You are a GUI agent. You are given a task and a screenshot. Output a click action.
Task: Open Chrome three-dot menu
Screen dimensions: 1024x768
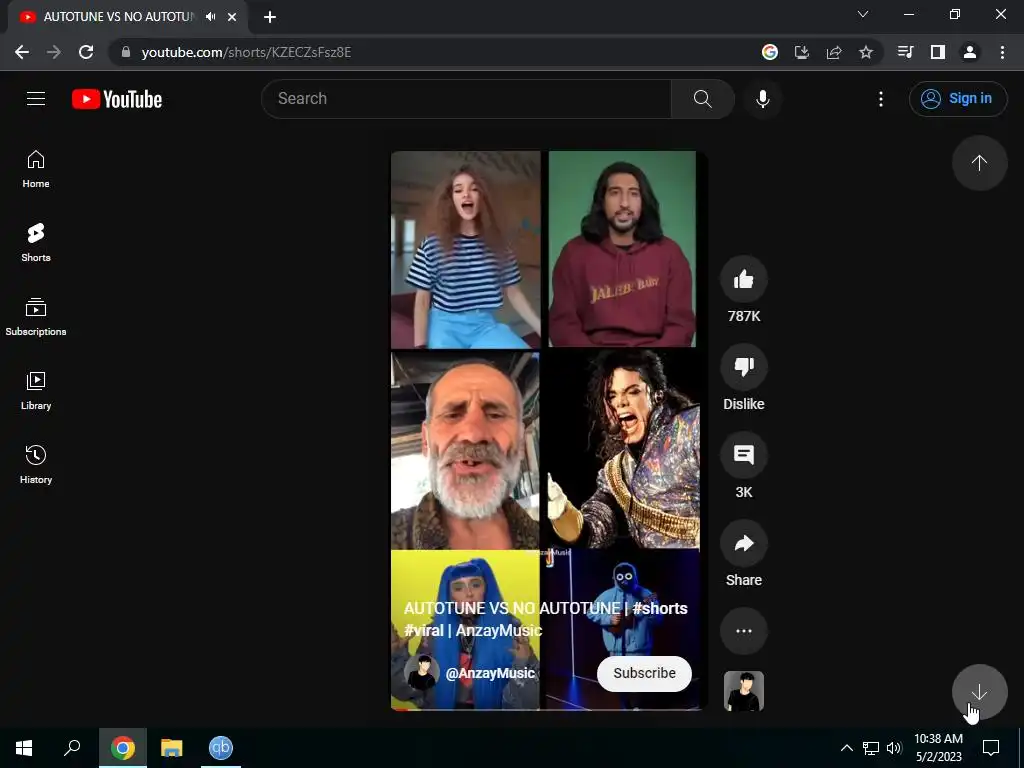(x=1002, y=52)
